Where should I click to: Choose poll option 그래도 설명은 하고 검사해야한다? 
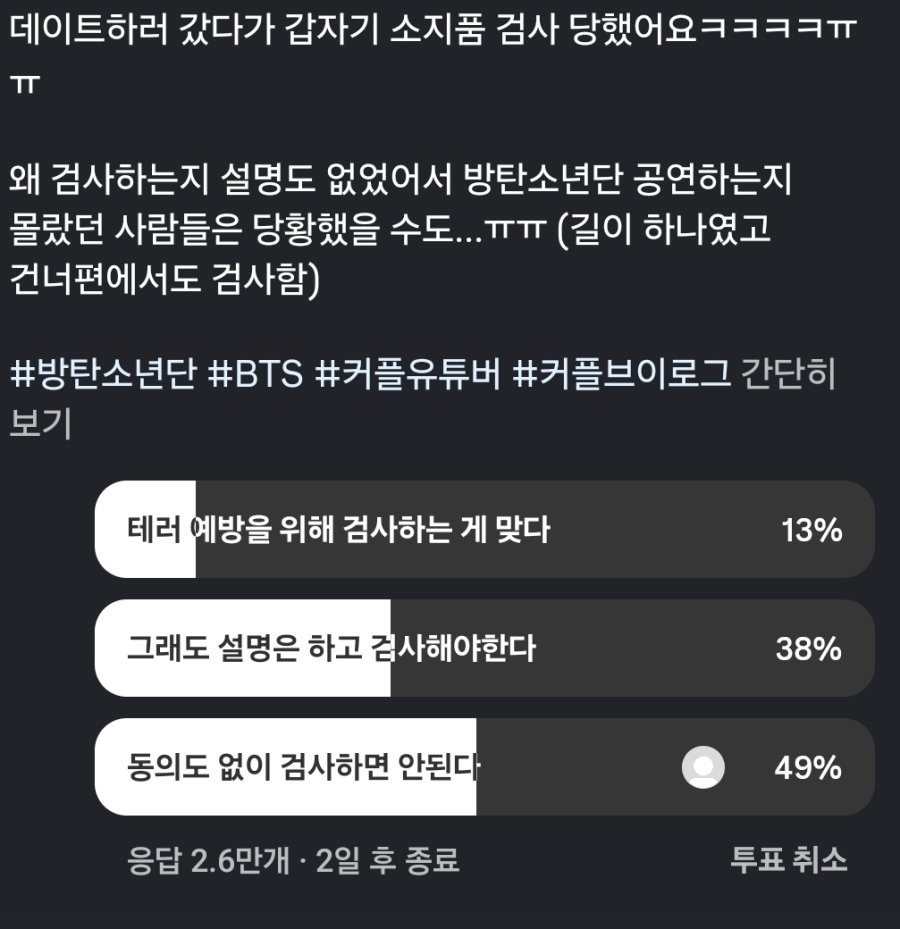tap(331, 648)
